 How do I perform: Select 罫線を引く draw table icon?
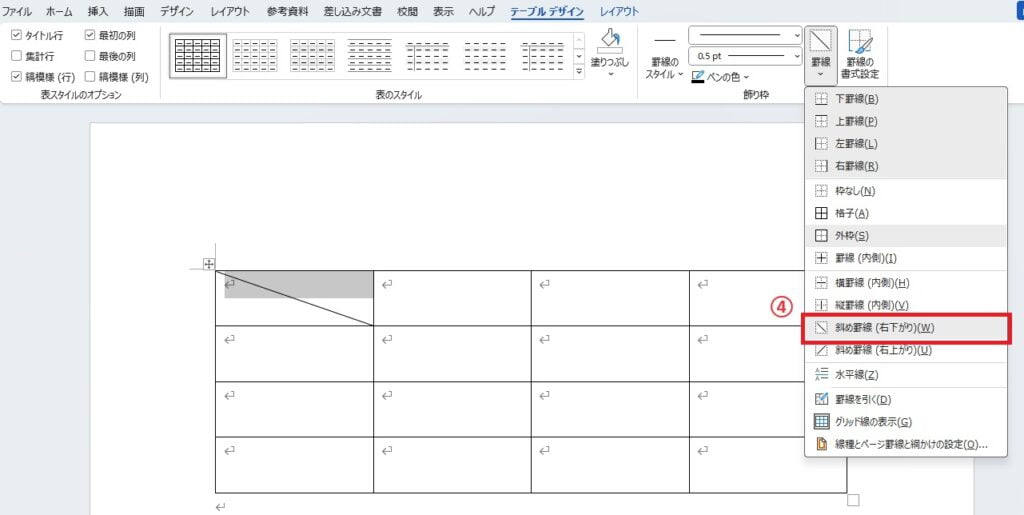[822, 399]
